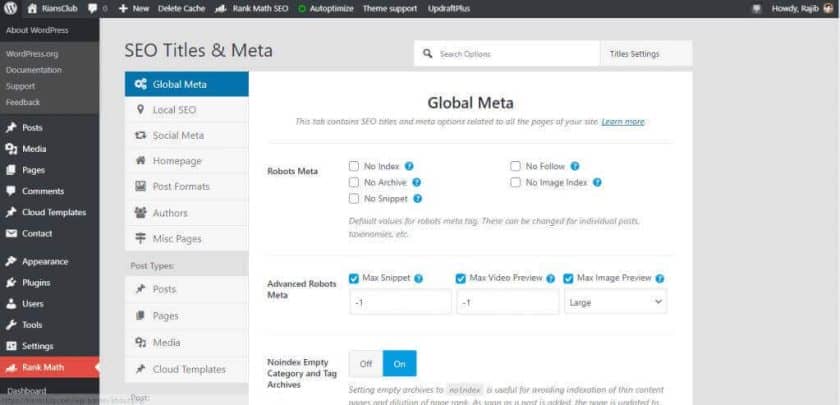Image resolution: width=840 pixels, height=405 pixels.
Task: Open the Posts tab under Post Types
Action: (186, 289)
